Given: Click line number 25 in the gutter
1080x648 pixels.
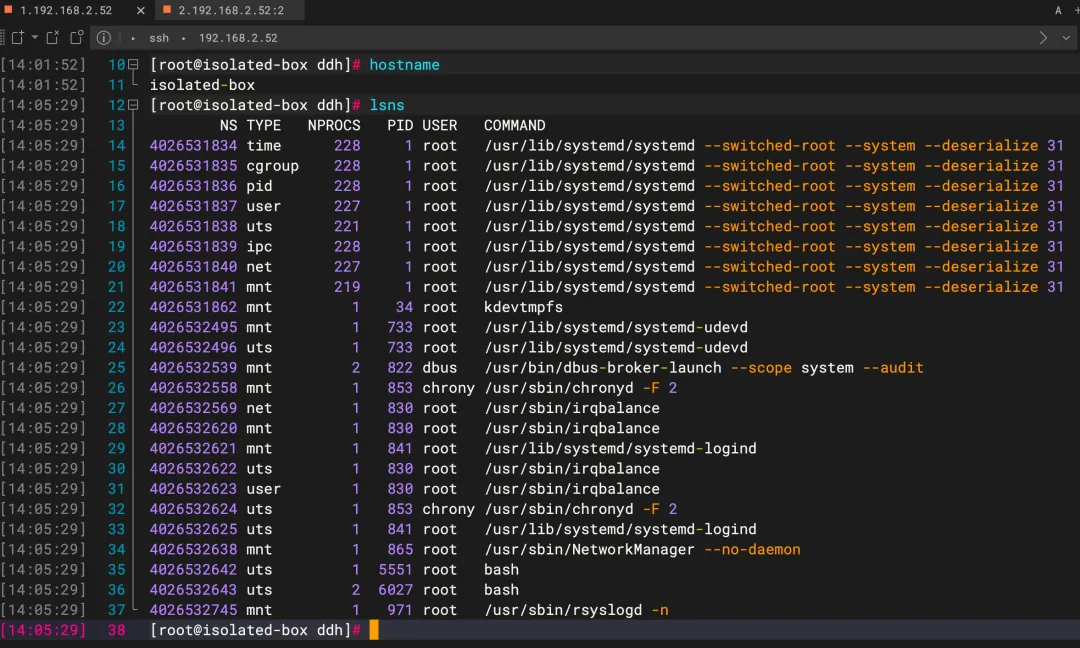Looking at the screenshot, I should click(x=117, y=368).
